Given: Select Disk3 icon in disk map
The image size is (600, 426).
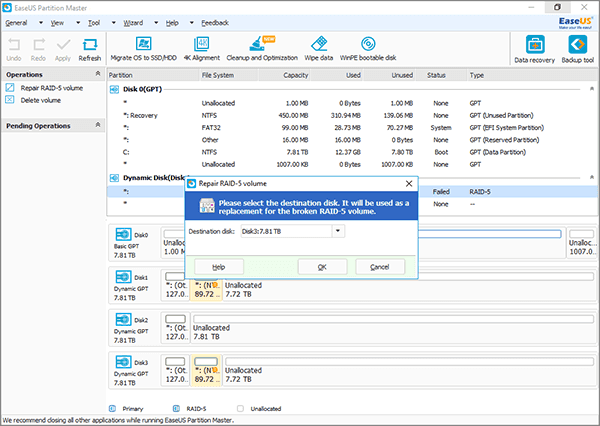Looking at the screenshot, I should pos(123,362).
